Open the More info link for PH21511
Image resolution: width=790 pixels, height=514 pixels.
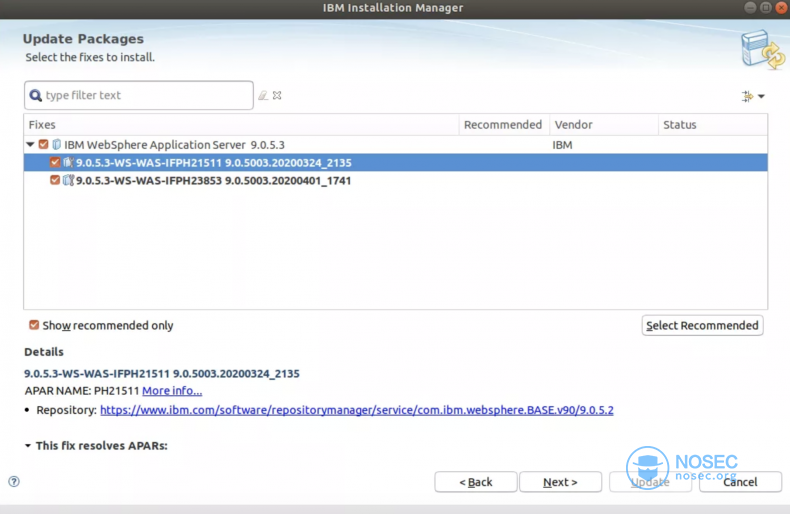(x=172, y=391)
